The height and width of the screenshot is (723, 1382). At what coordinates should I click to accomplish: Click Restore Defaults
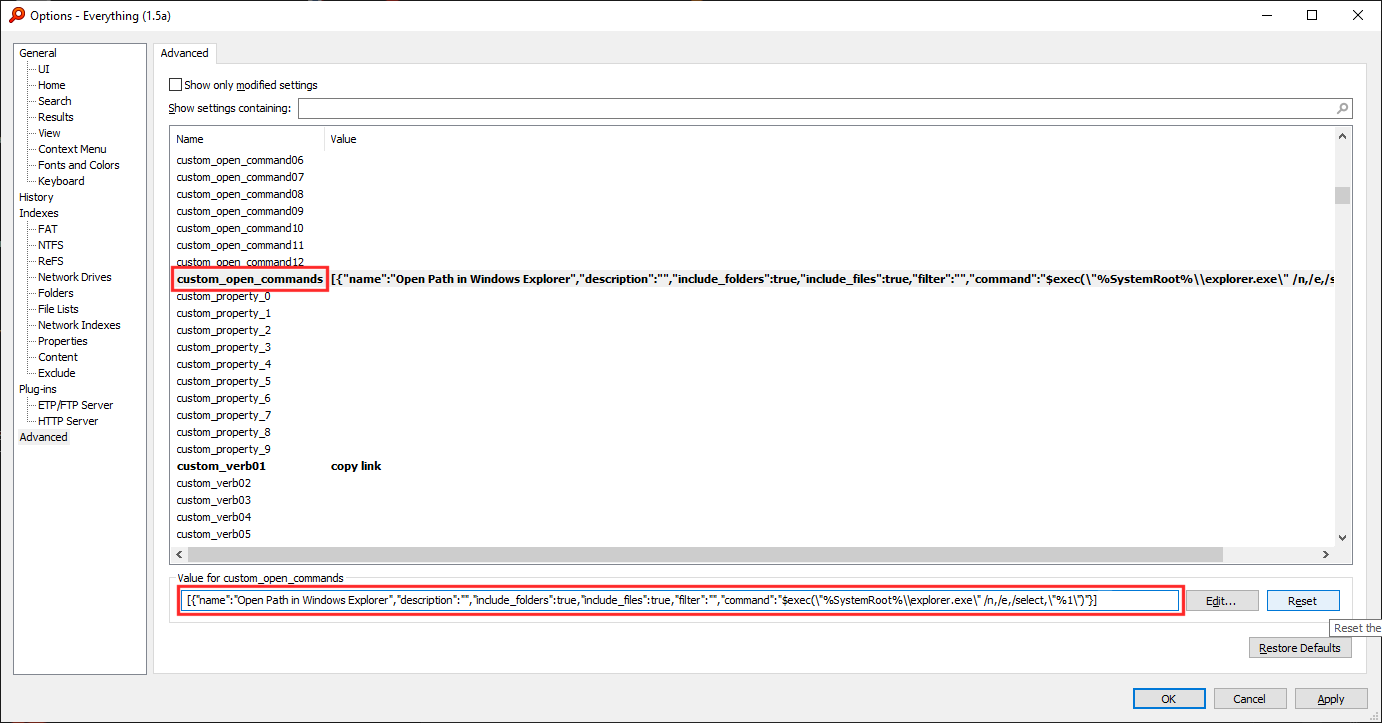tap(1300, 648)
